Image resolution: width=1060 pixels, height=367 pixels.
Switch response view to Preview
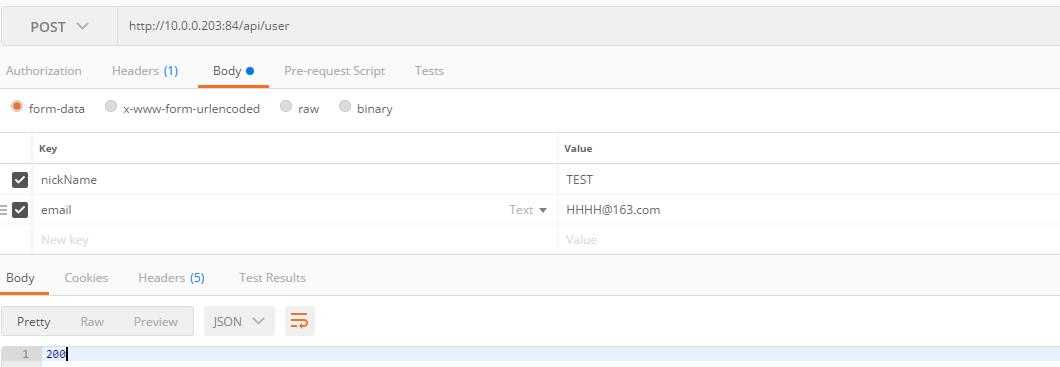tap(155, 322)
